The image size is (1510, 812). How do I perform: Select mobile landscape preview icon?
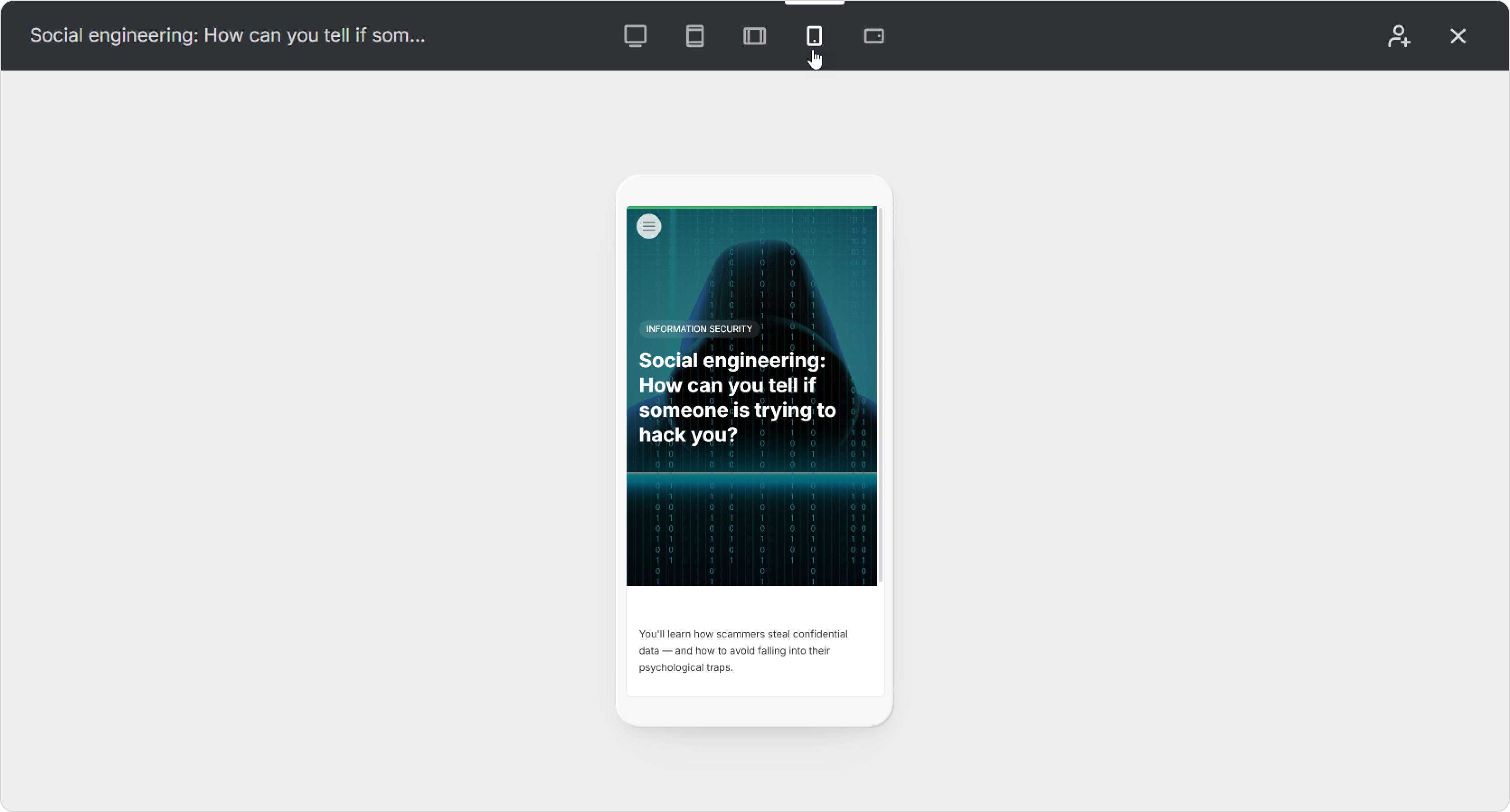[874, 36]
